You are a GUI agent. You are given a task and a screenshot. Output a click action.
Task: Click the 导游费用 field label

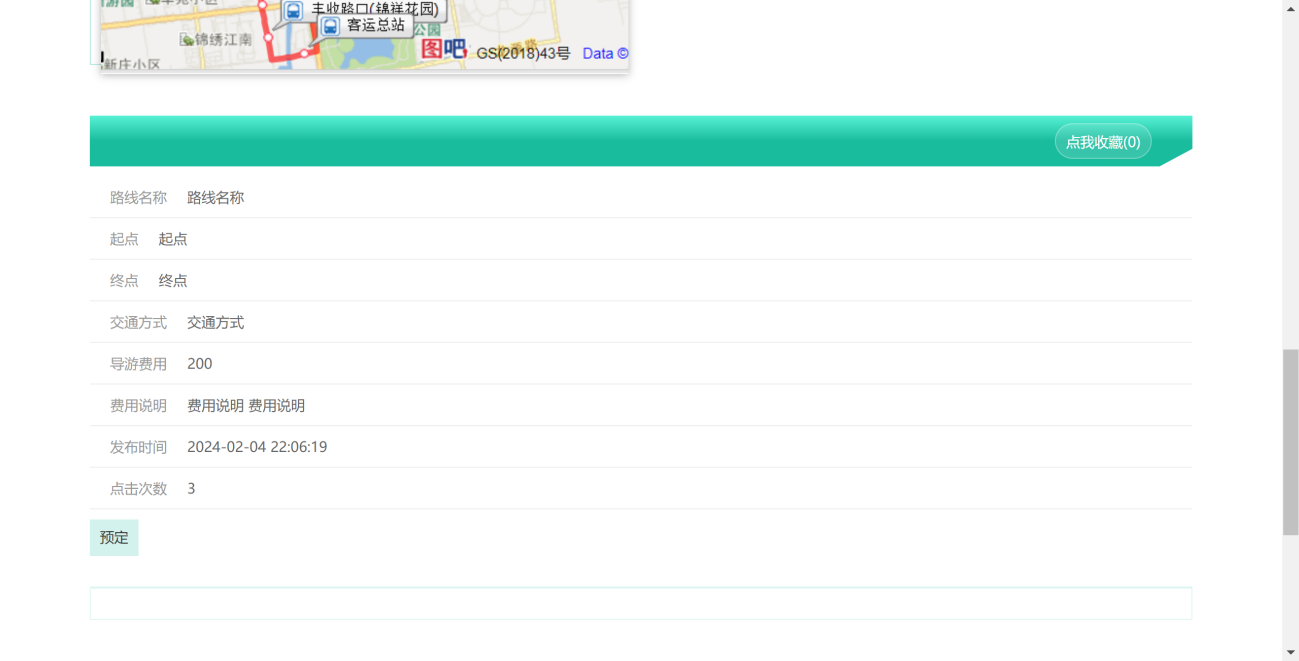138,364
